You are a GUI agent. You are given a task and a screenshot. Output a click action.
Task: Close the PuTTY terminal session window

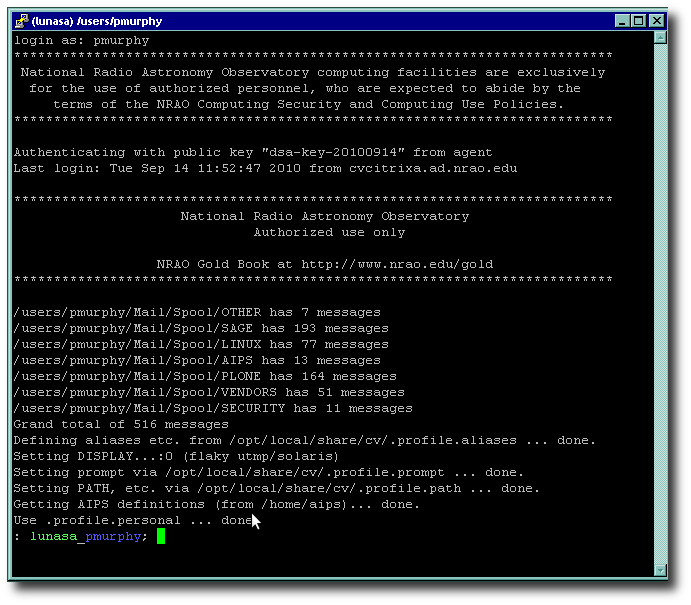pos(657,20)
